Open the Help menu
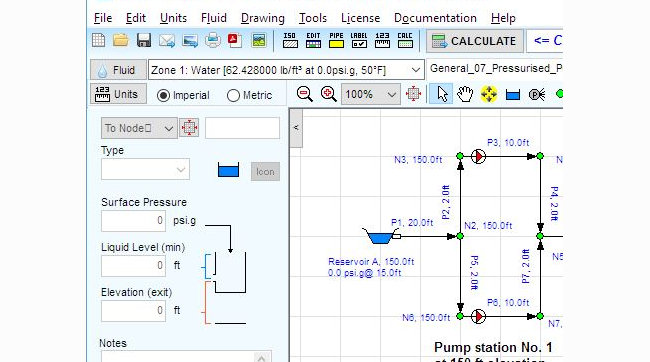Viewport: 650px width, 362px height. [x=503, y=18]
